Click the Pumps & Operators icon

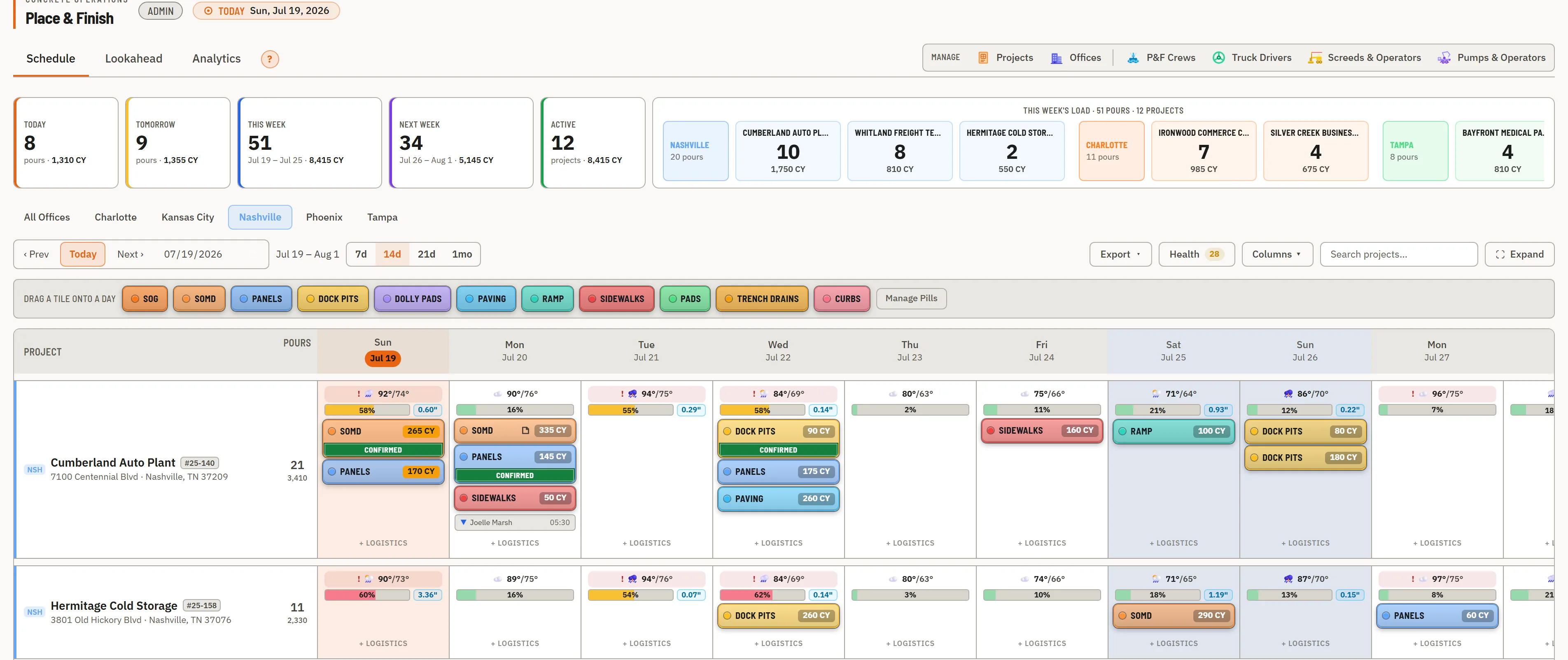click(1444, 58)
